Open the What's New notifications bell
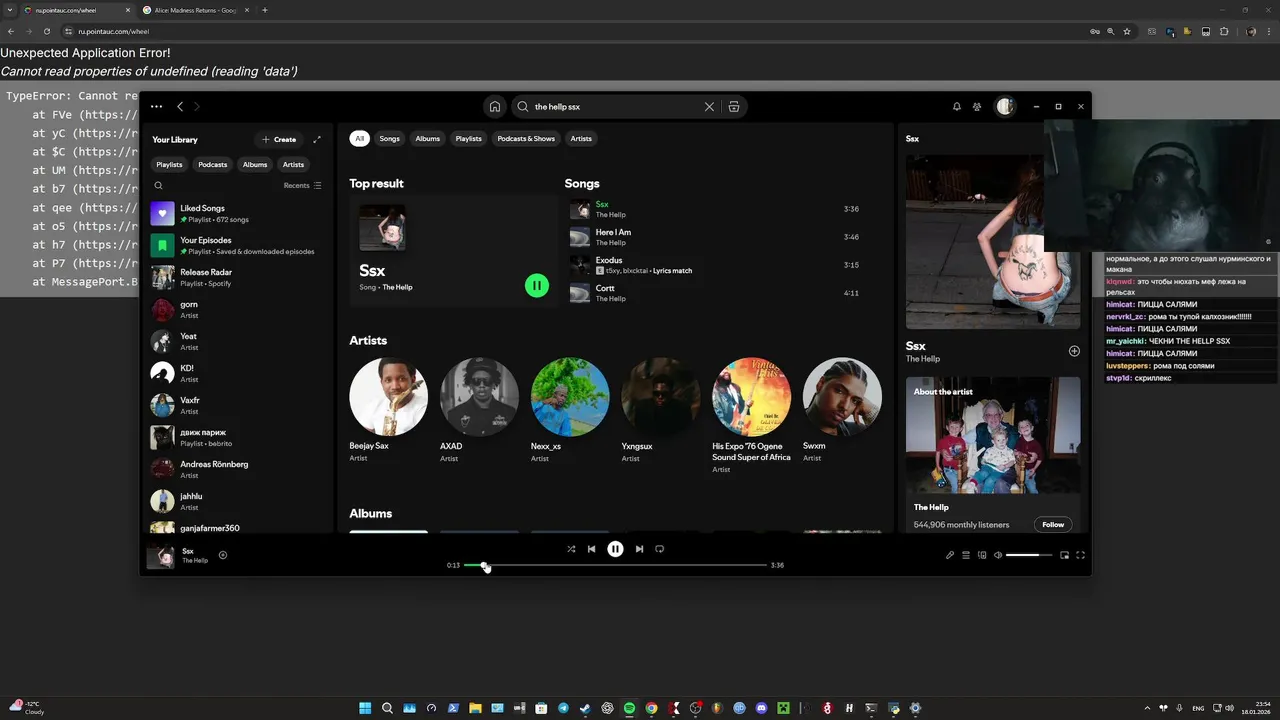The height and width of the screenshot is (720, 1280). click(x=957, y=106)
